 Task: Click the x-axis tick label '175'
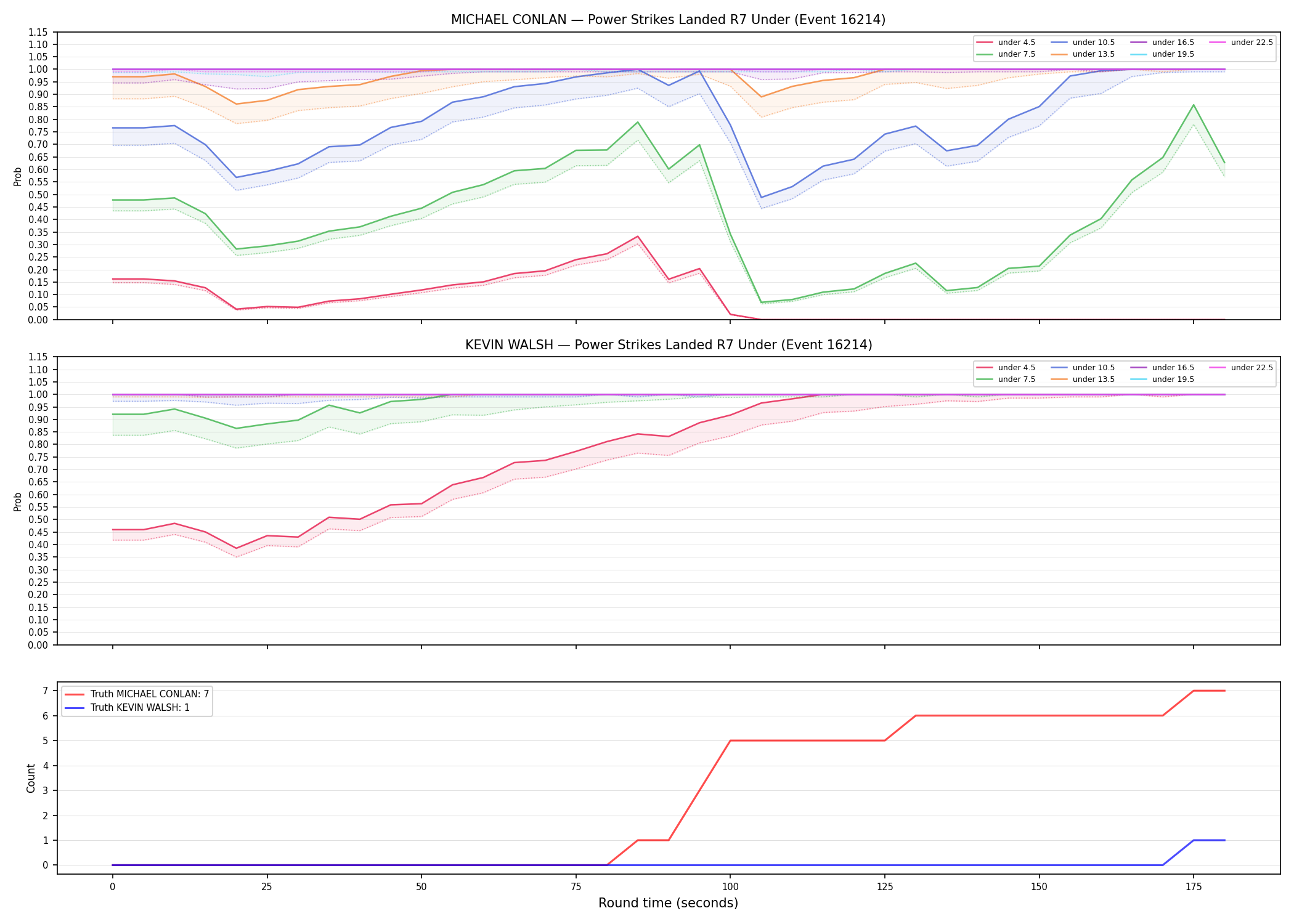tap(1194, 887)
